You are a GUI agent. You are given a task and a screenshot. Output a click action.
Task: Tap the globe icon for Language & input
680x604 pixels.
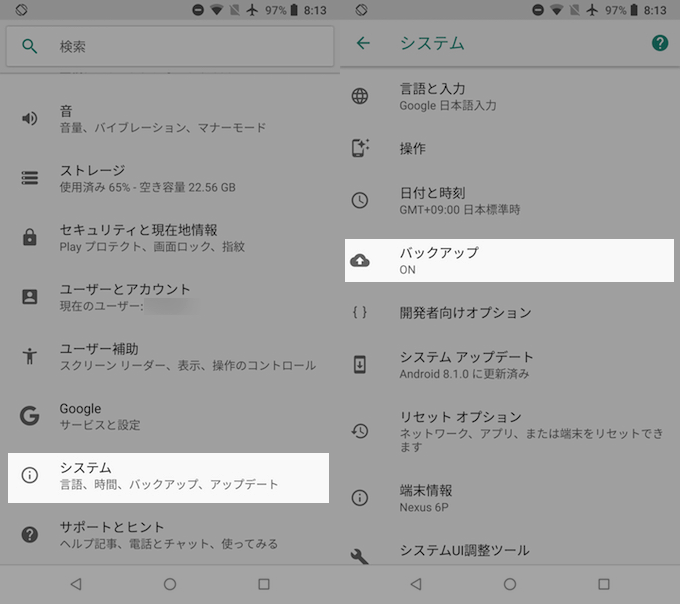point(360,97)
